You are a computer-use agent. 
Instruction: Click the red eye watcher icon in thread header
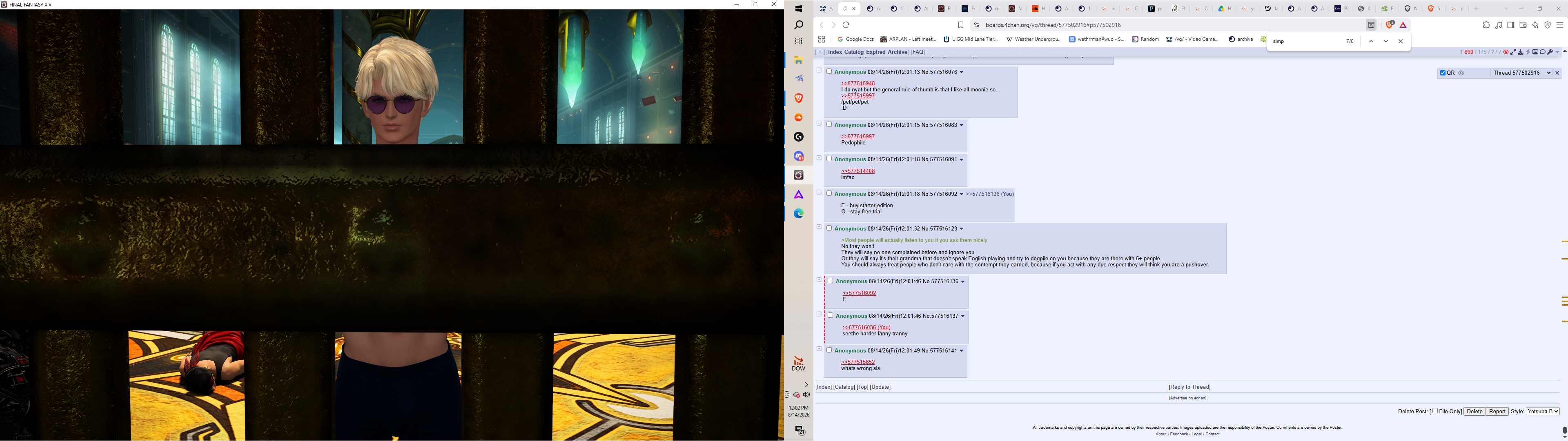coord(1506,52)
